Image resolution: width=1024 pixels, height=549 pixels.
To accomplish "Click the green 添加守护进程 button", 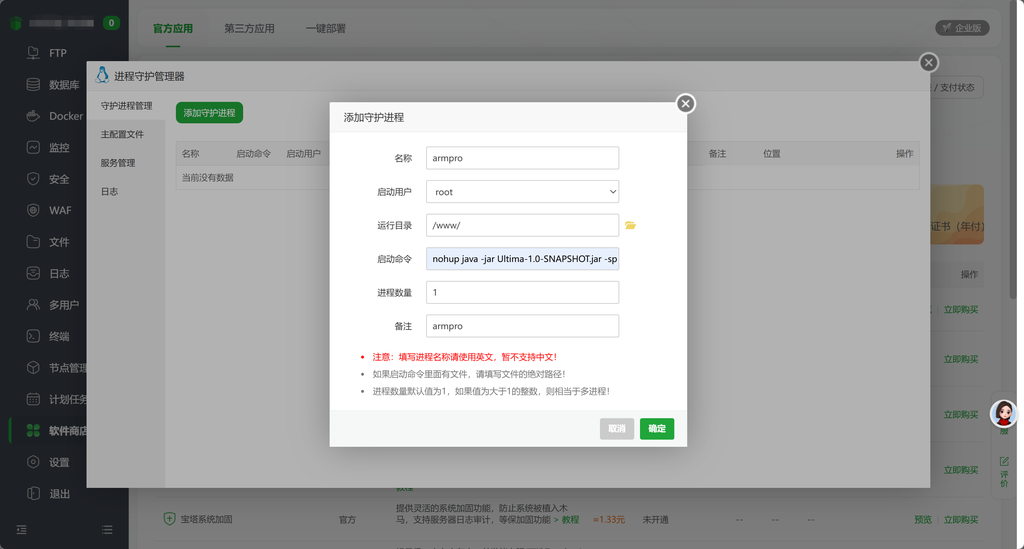I will 209,113.
